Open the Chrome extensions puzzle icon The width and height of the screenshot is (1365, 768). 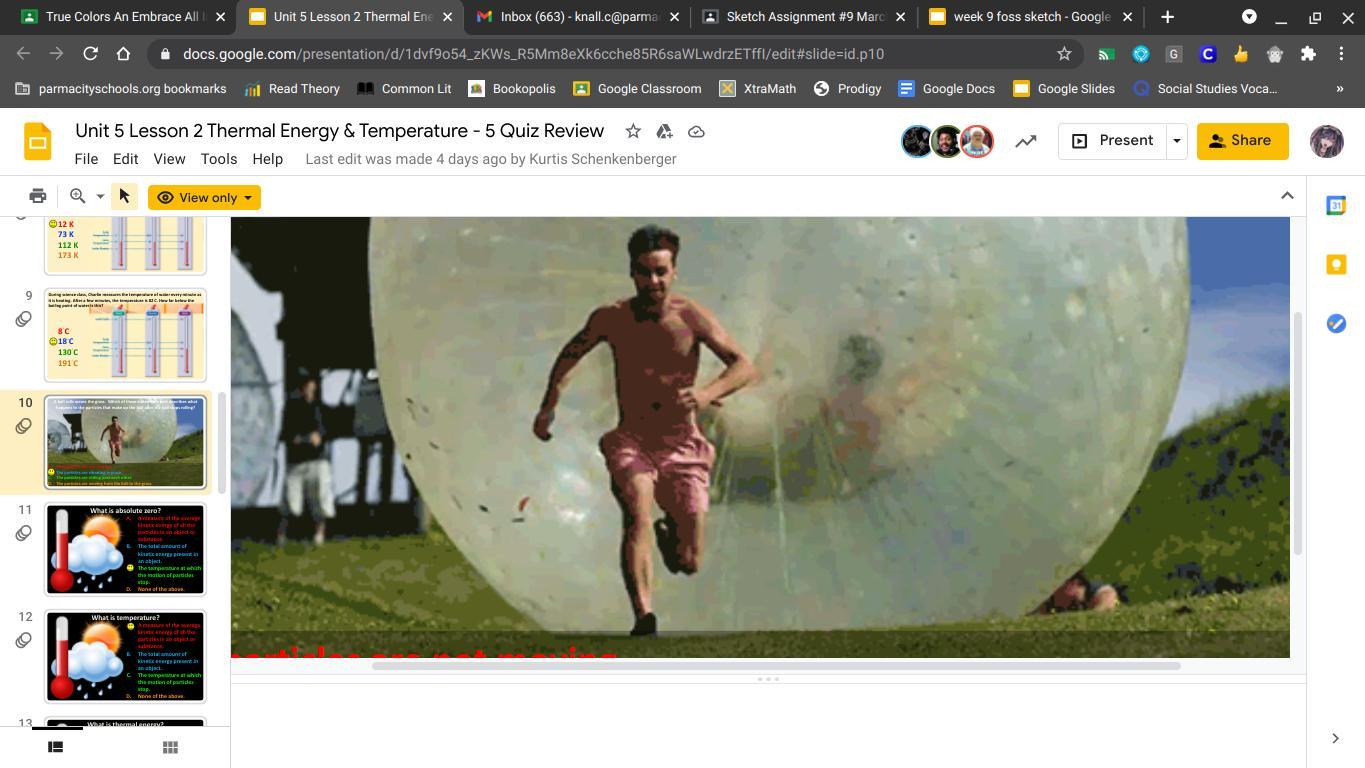click(x=1308, y=54)
